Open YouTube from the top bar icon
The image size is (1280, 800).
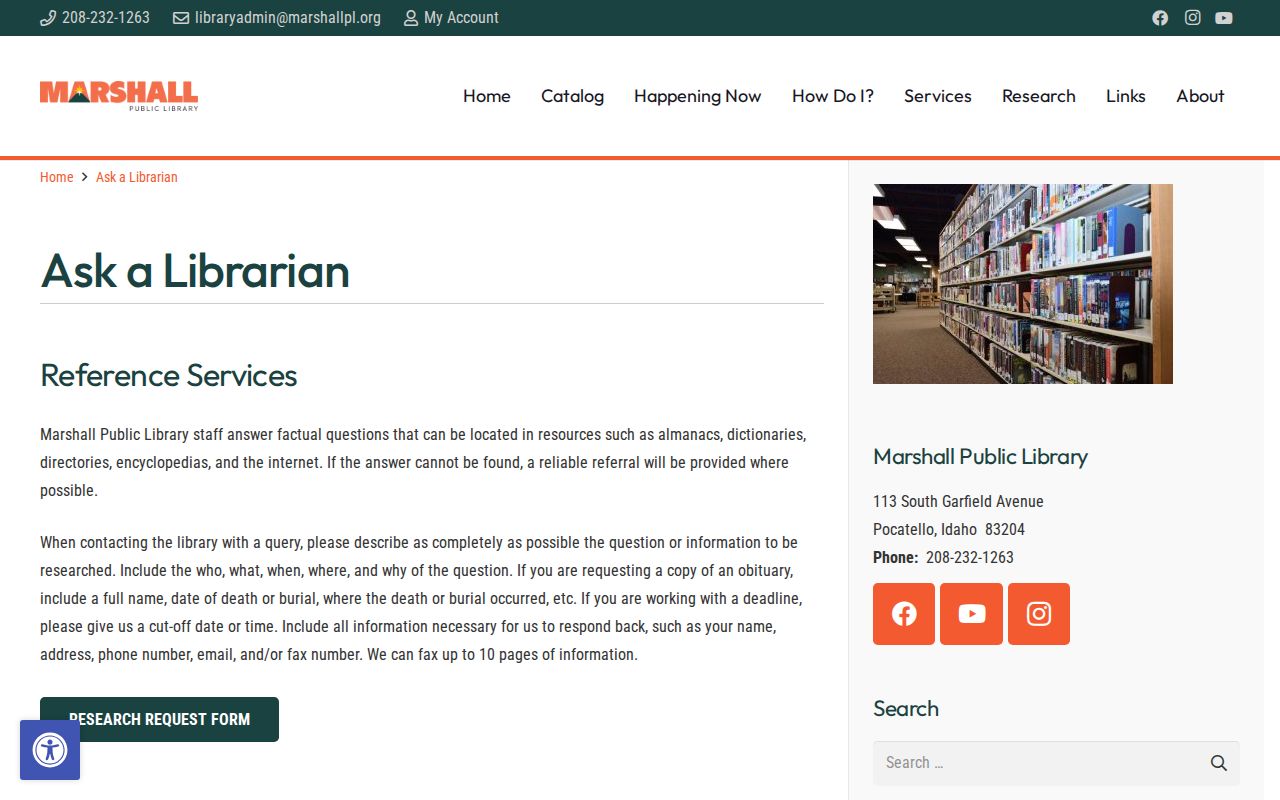point(1224,18)
